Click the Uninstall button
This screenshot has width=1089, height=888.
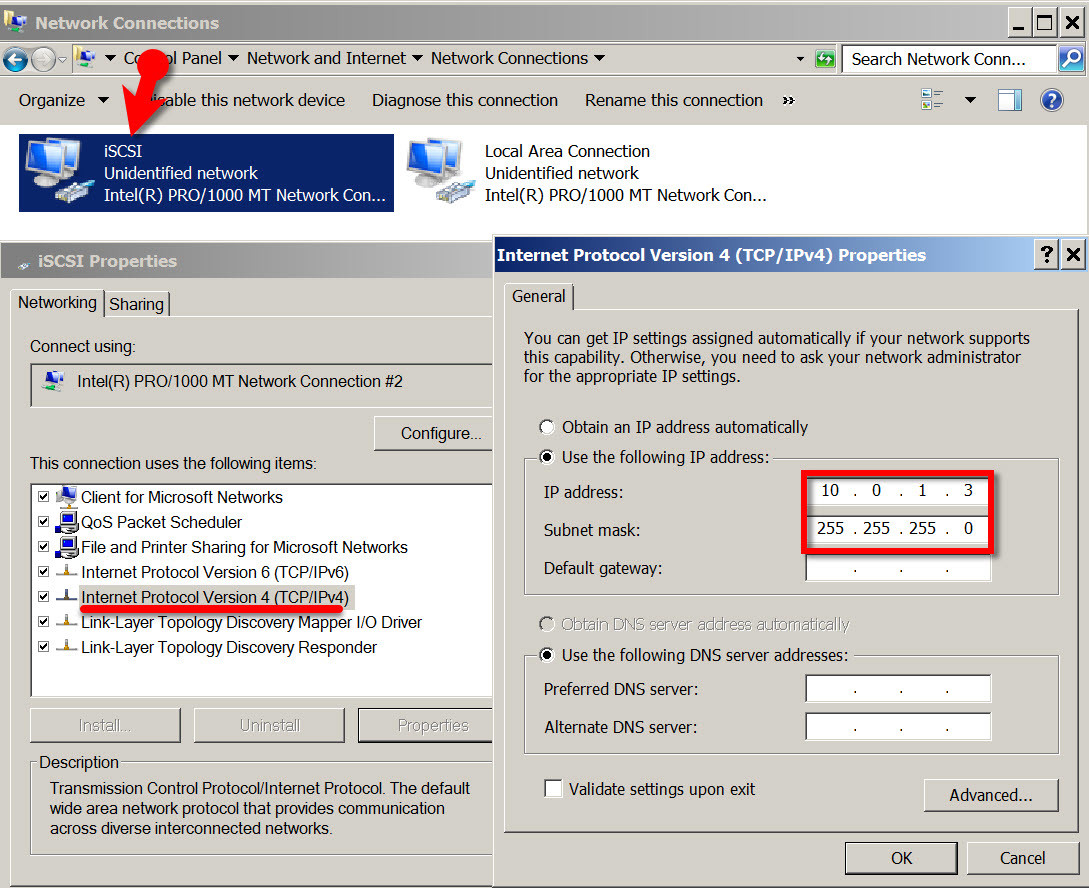pyautogui.click(x=269, y=726)
